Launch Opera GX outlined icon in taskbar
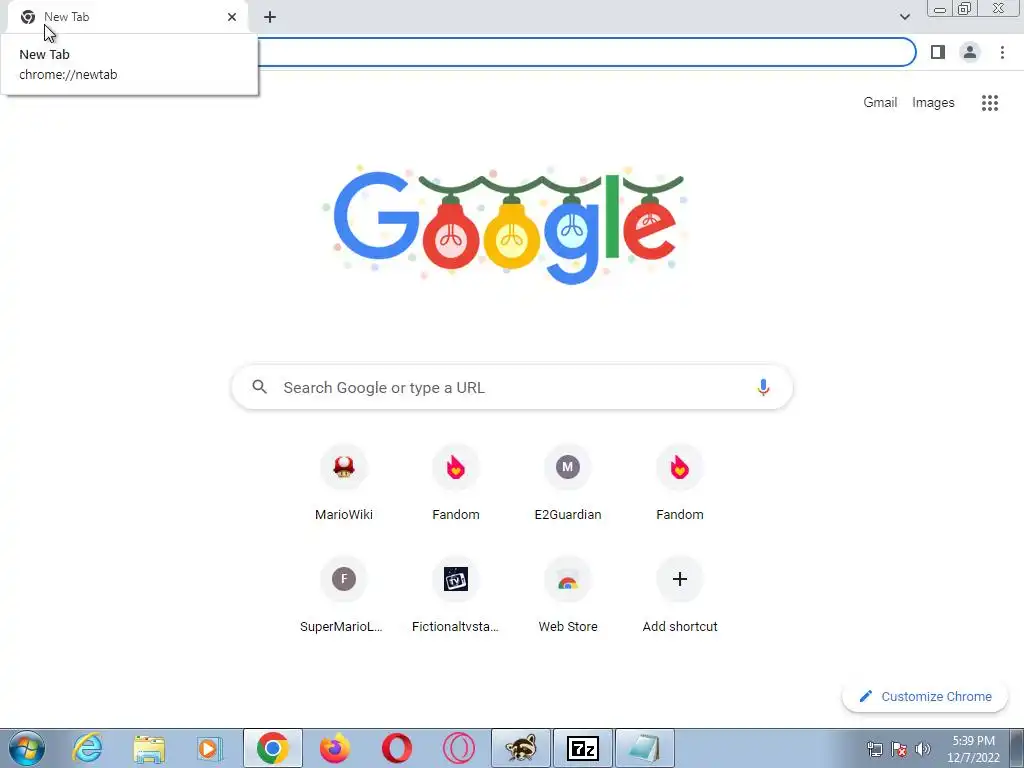The height and width of the screenshot is (768, 1024). (458, 748)
